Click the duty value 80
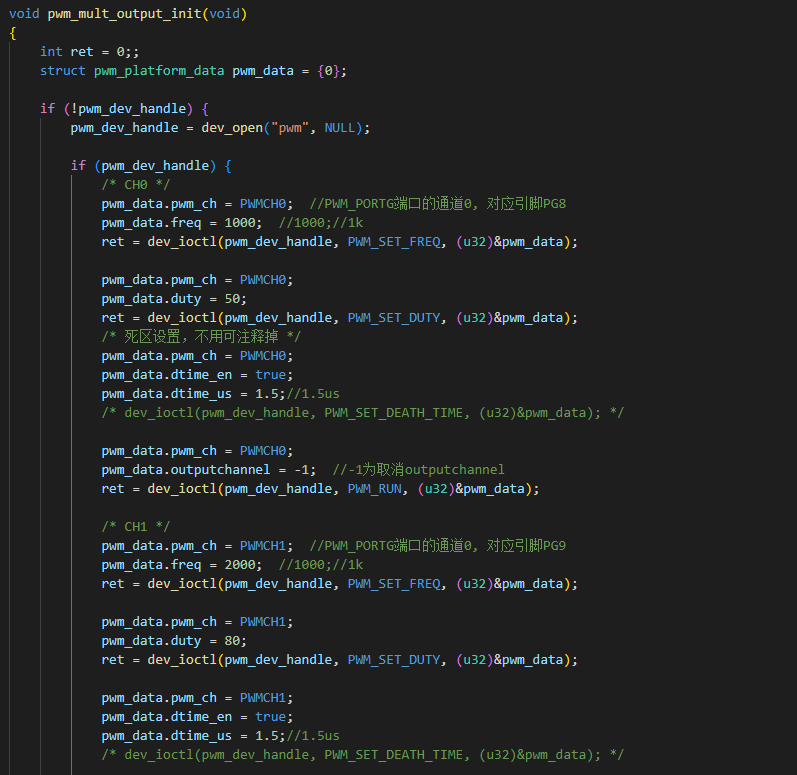 pyautogui.click(x=232, y=641)
